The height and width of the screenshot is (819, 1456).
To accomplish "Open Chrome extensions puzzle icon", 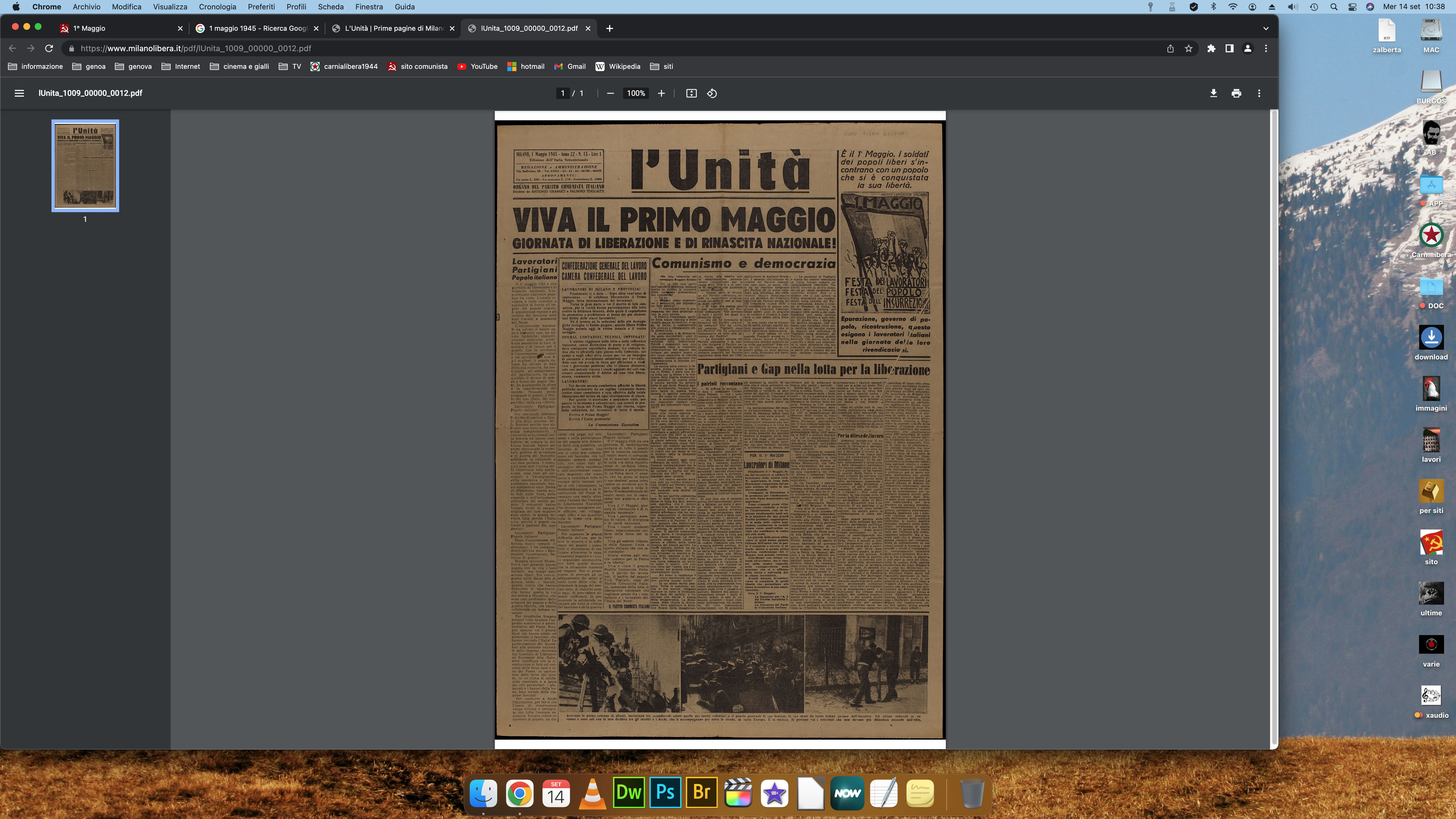I will point(1211,49).
